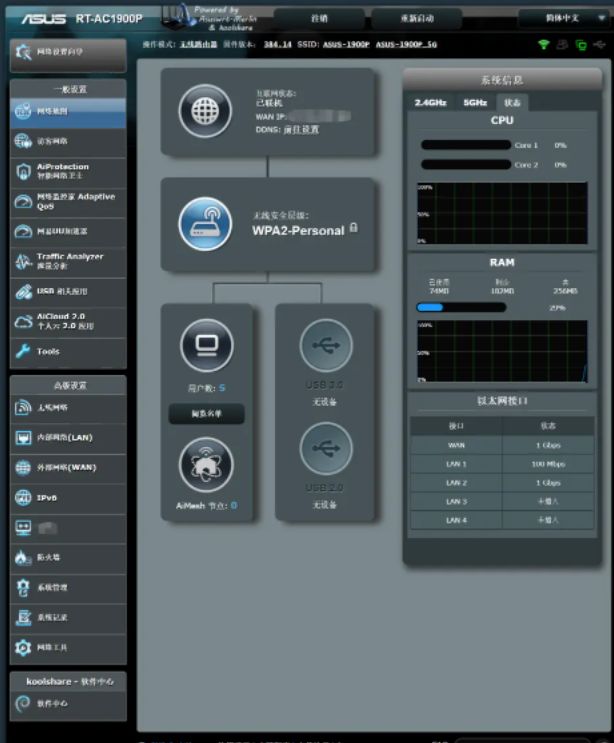Image resolution: width=614 pixels, height=743 pixels.
Task: Open 外部网络(WAN) settings in sidebar
Action: [x=68, y=467]
